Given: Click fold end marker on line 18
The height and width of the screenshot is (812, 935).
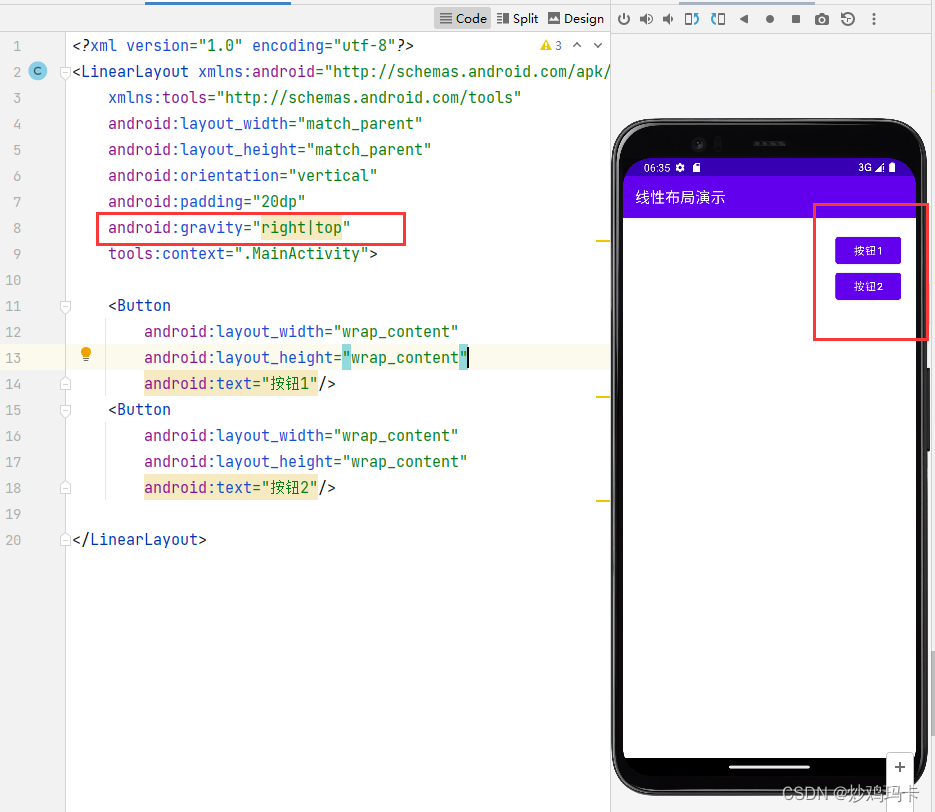Looking at the screenshot, I should pos(66,488).
